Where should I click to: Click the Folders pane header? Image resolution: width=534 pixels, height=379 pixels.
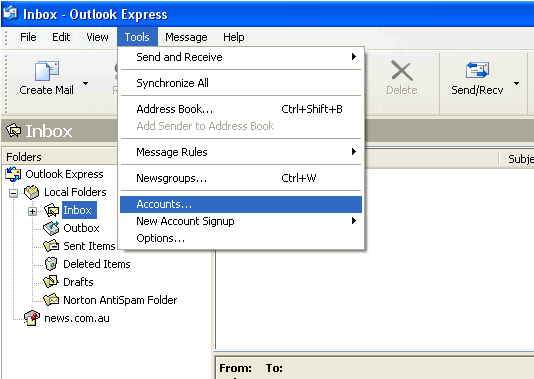(60, 157)
